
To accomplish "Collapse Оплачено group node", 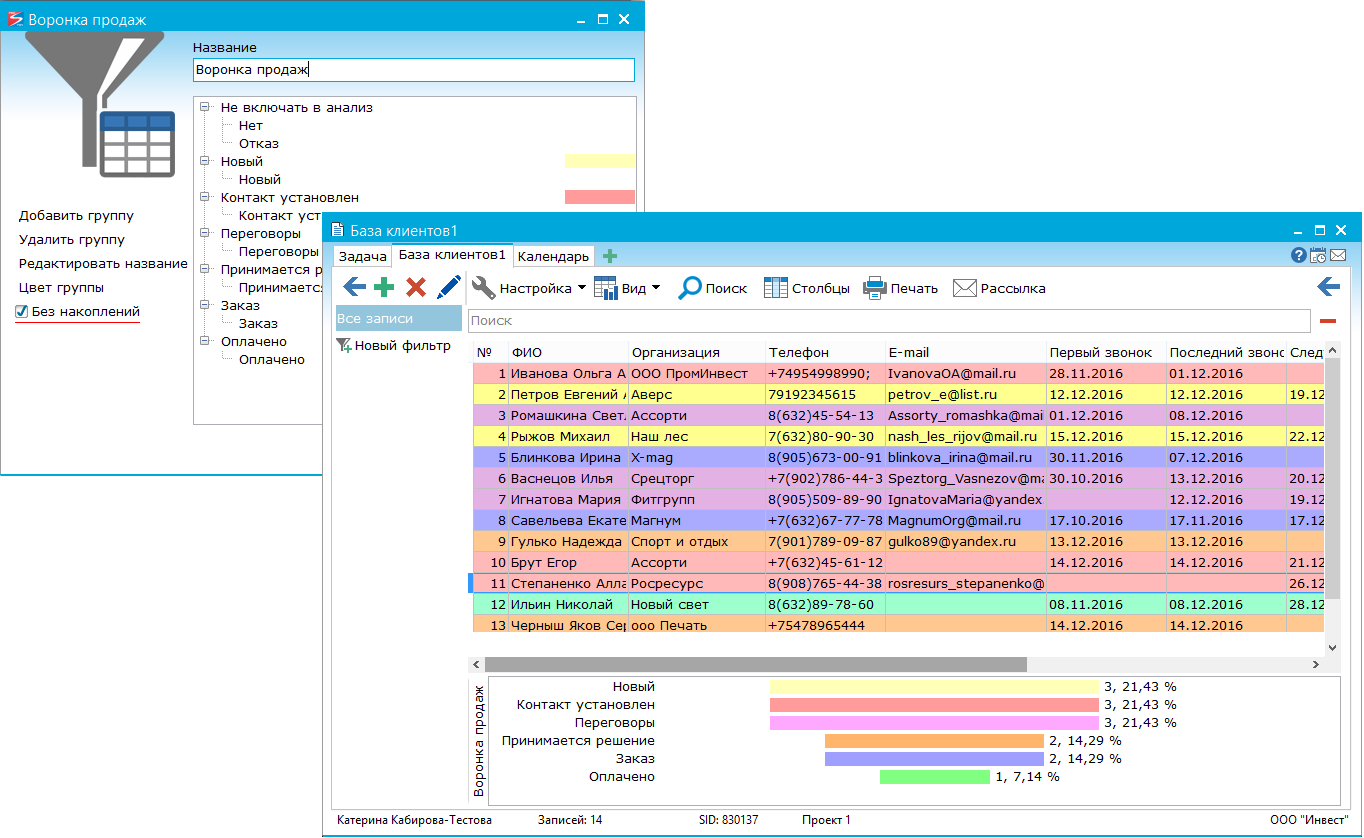I will click(206, 341).
